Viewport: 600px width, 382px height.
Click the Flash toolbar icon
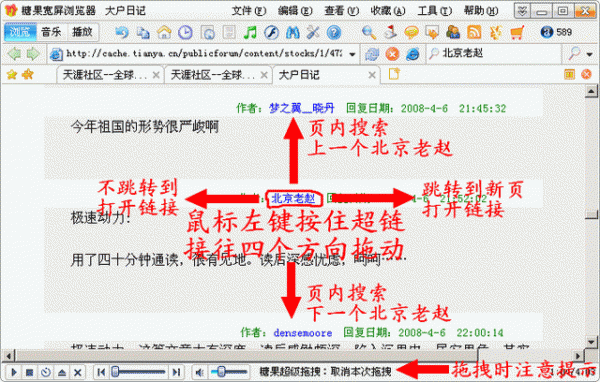(271, 33)
